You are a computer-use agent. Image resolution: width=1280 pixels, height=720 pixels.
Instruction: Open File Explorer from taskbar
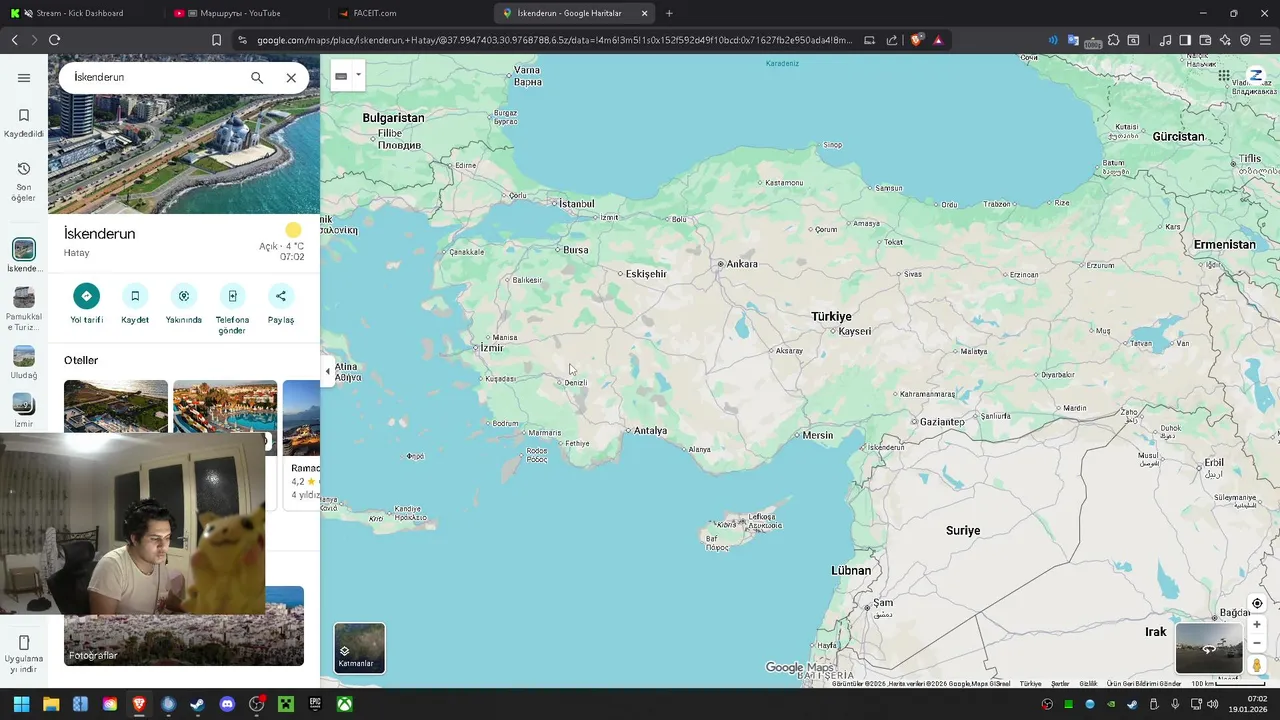tap(51, 704)
